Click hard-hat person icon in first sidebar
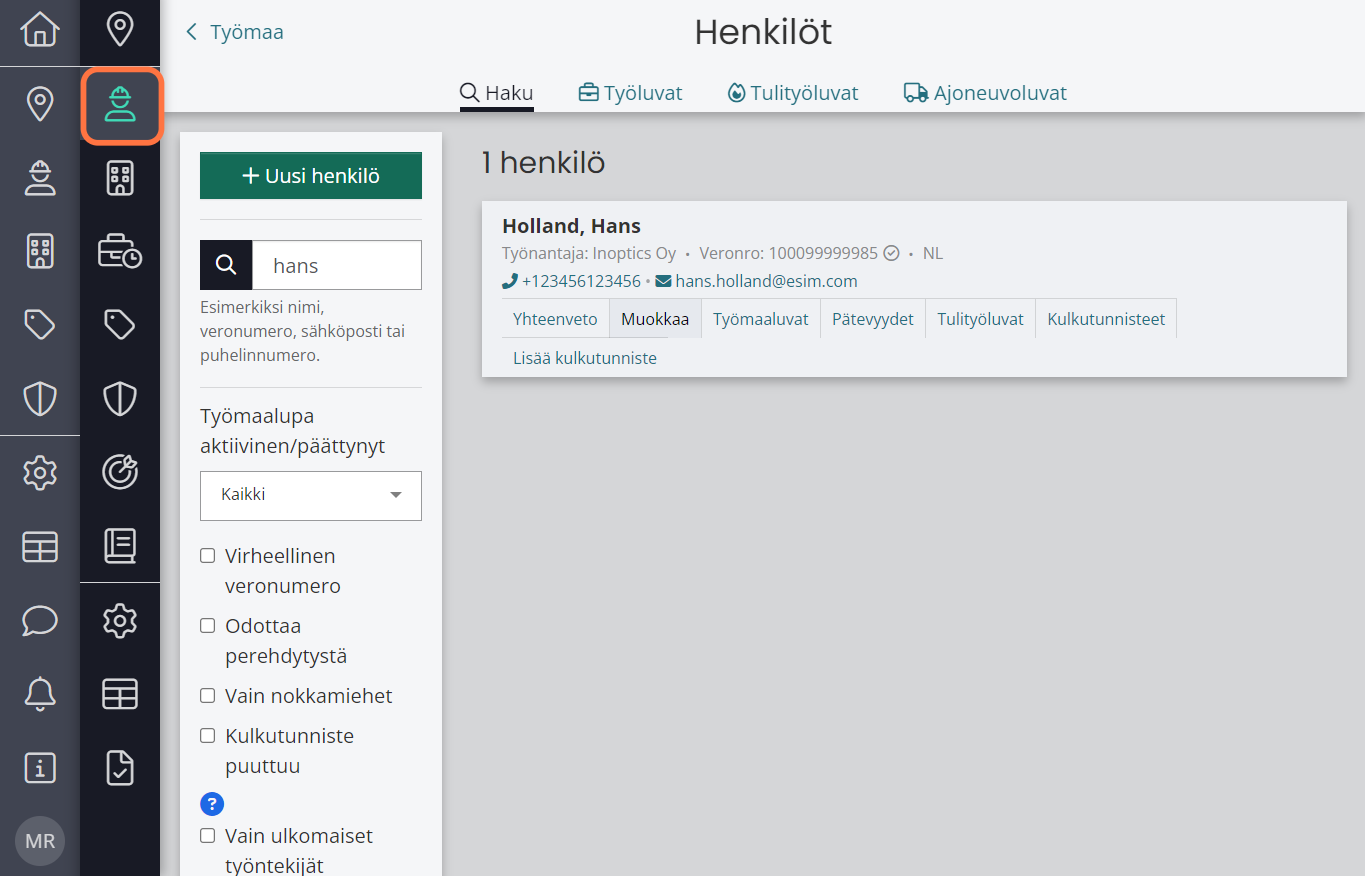The image size is (1365, 876). pyautogui.click(x=40, y=177)
